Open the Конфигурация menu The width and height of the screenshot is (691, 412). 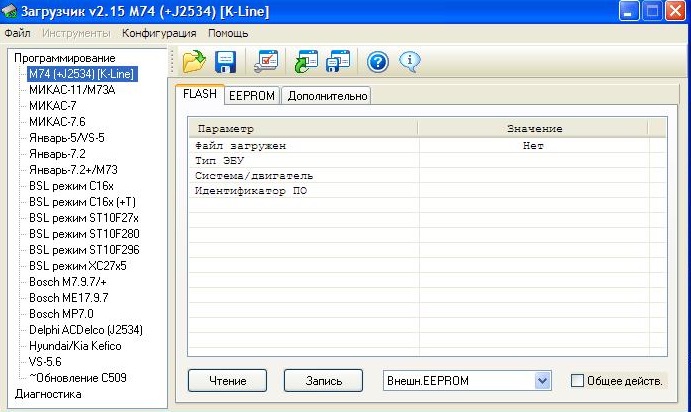tap(159, 33)
